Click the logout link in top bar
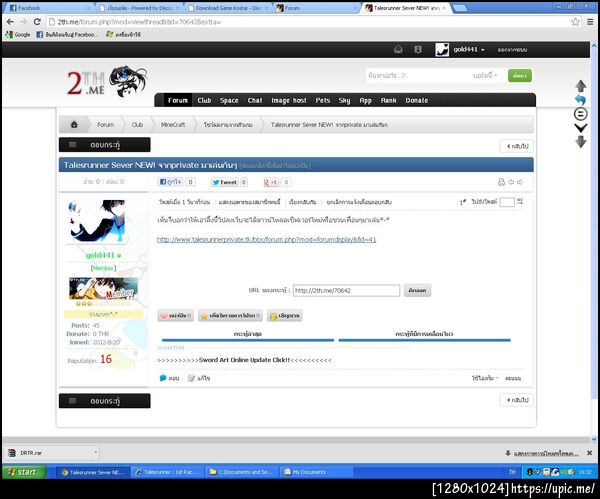Image resolution: width=600 pixels, height=499 pixels. point(512,50)
